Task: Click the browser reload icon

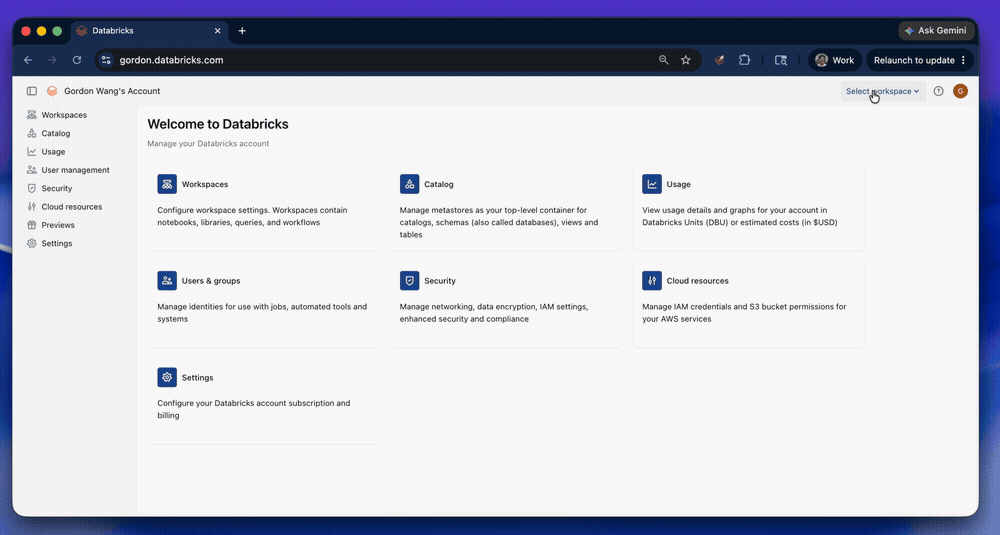Action: (x=77, y=60)
